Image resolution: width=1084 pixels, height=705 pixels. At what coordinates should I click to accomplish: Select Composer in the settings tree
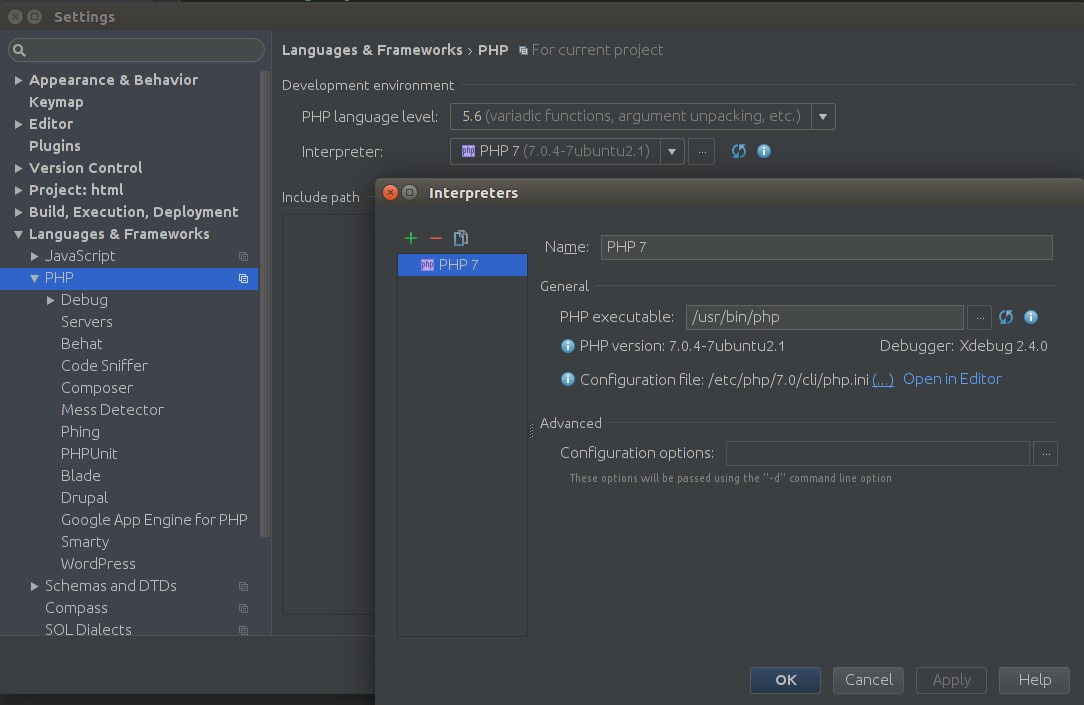pos(97,387)
